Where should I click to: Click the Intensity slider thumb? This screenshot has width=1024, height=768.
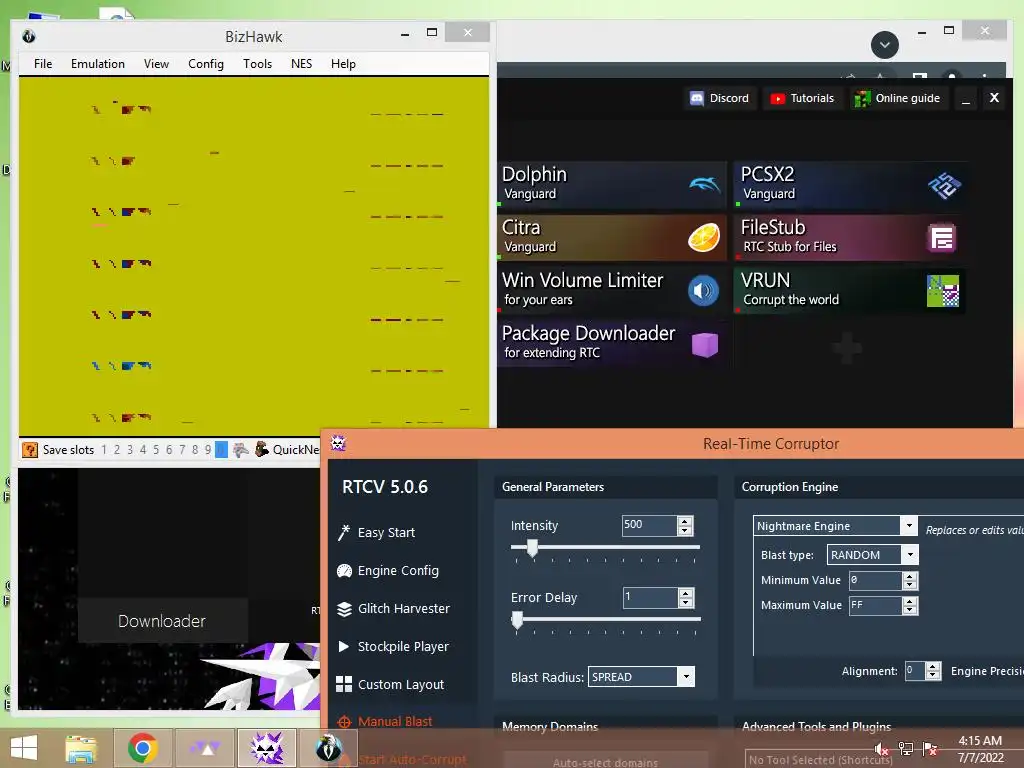pyautogui.click(x=532, y=548)
